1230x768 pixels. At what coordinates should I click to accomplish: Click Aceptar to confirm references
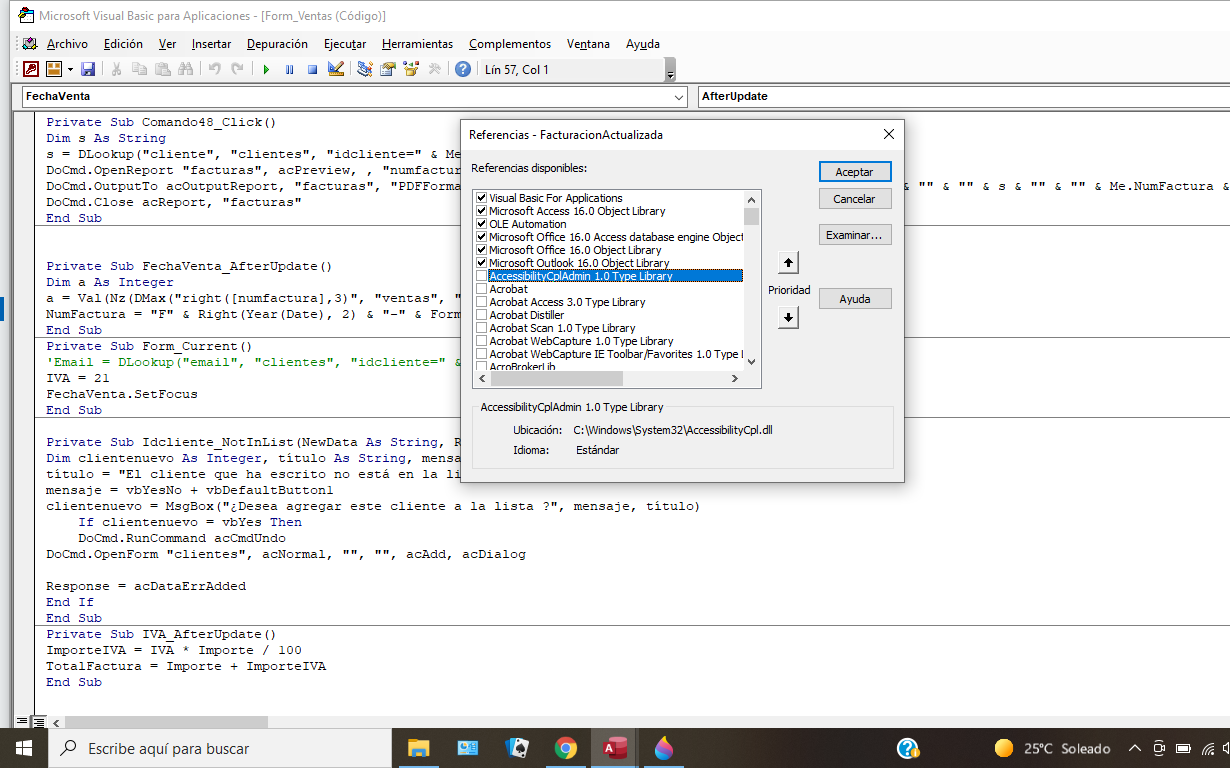pos(855,171)
